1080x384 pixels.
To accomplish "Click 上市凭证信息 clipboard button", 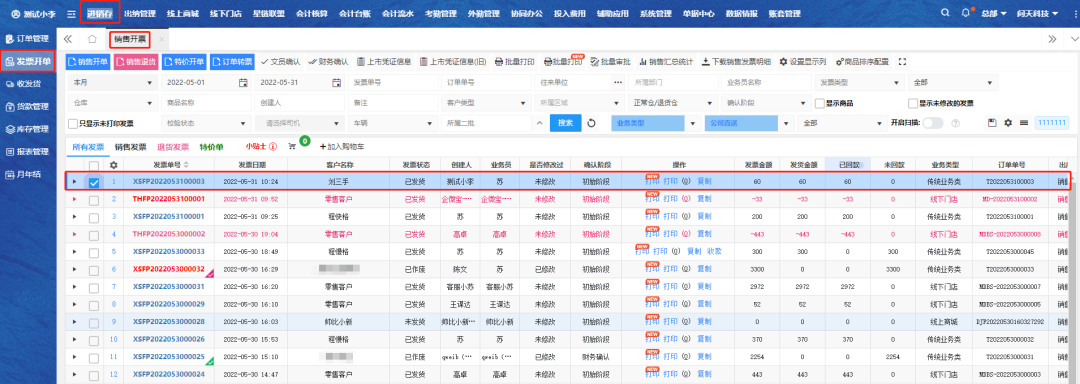I will [384, 62].
